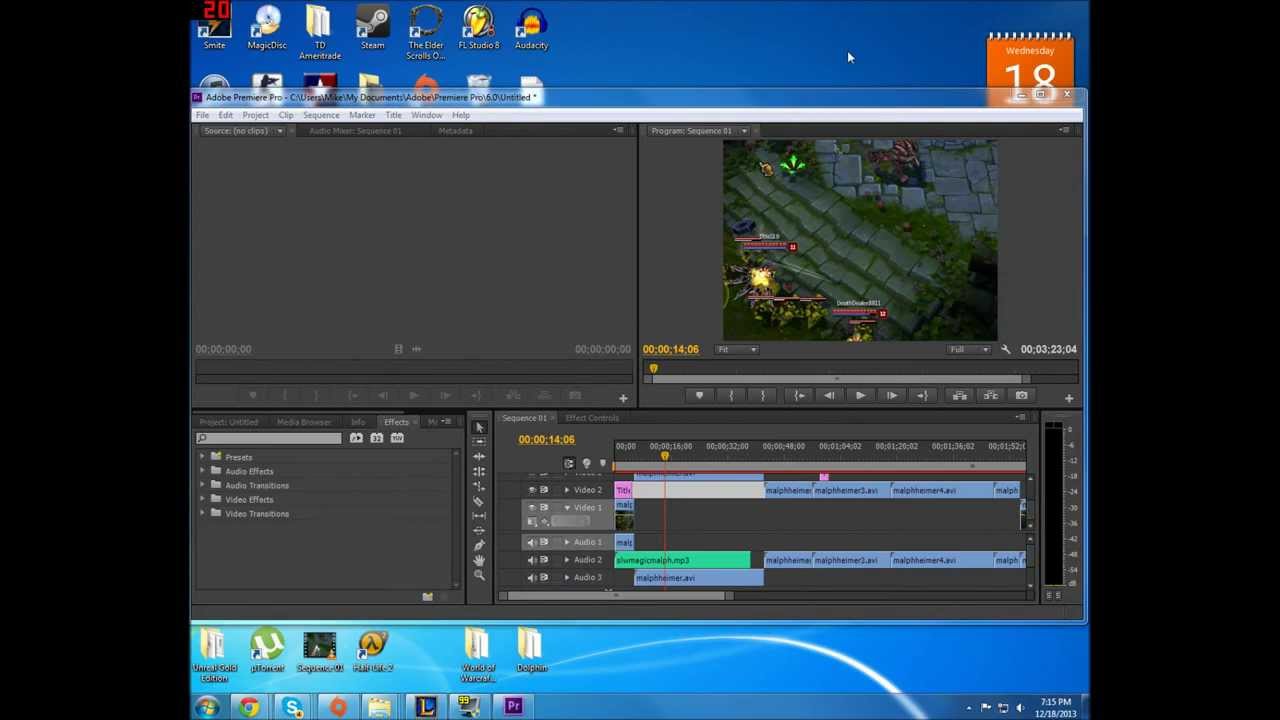Click the Accelerated Effects filter icon
The height and width of the screenshot is (720, 1280).
click(x=356, y=438)
